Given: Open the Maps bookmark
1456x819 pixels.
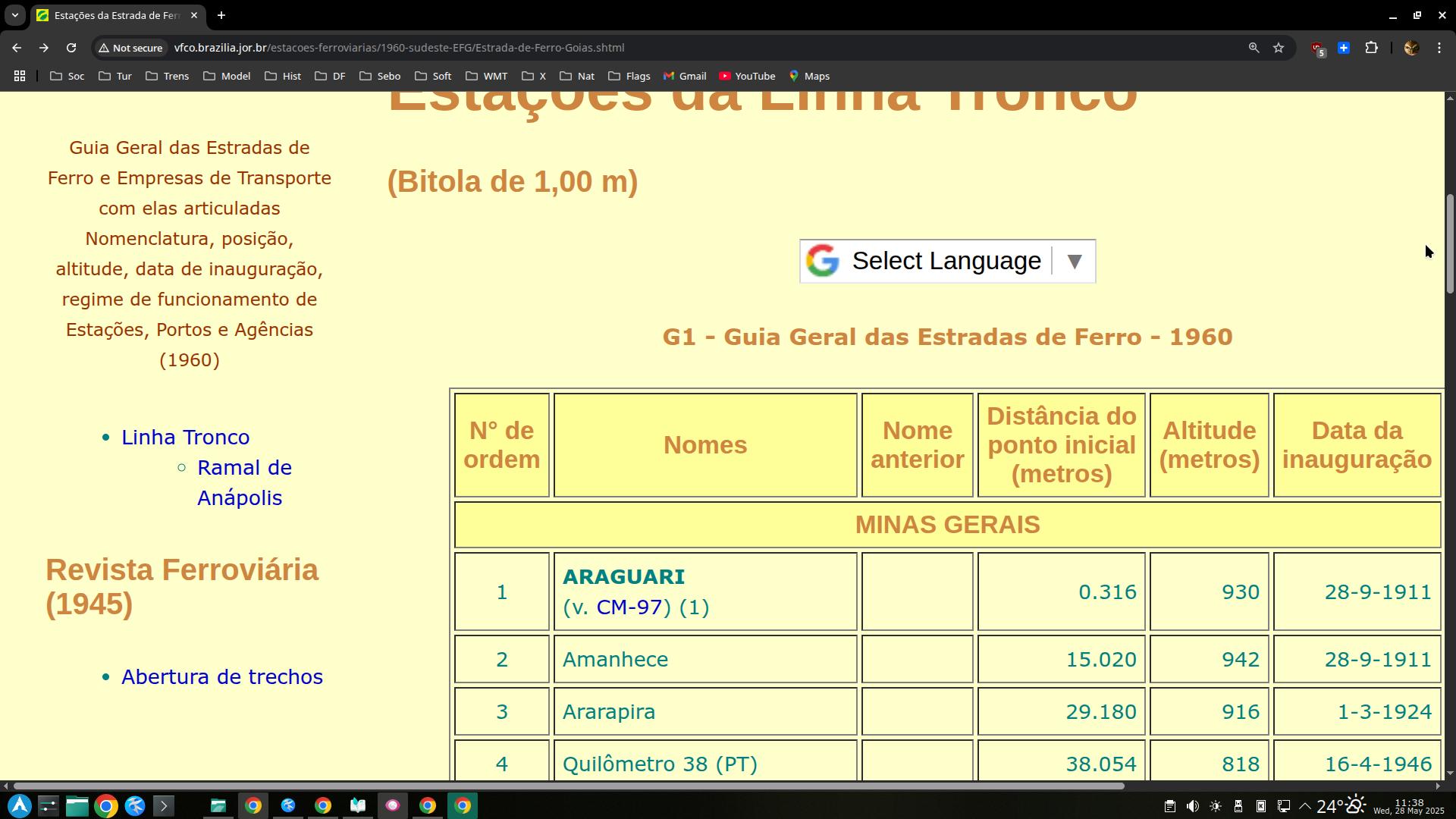Looking at the screenshot, I should 809,76.
